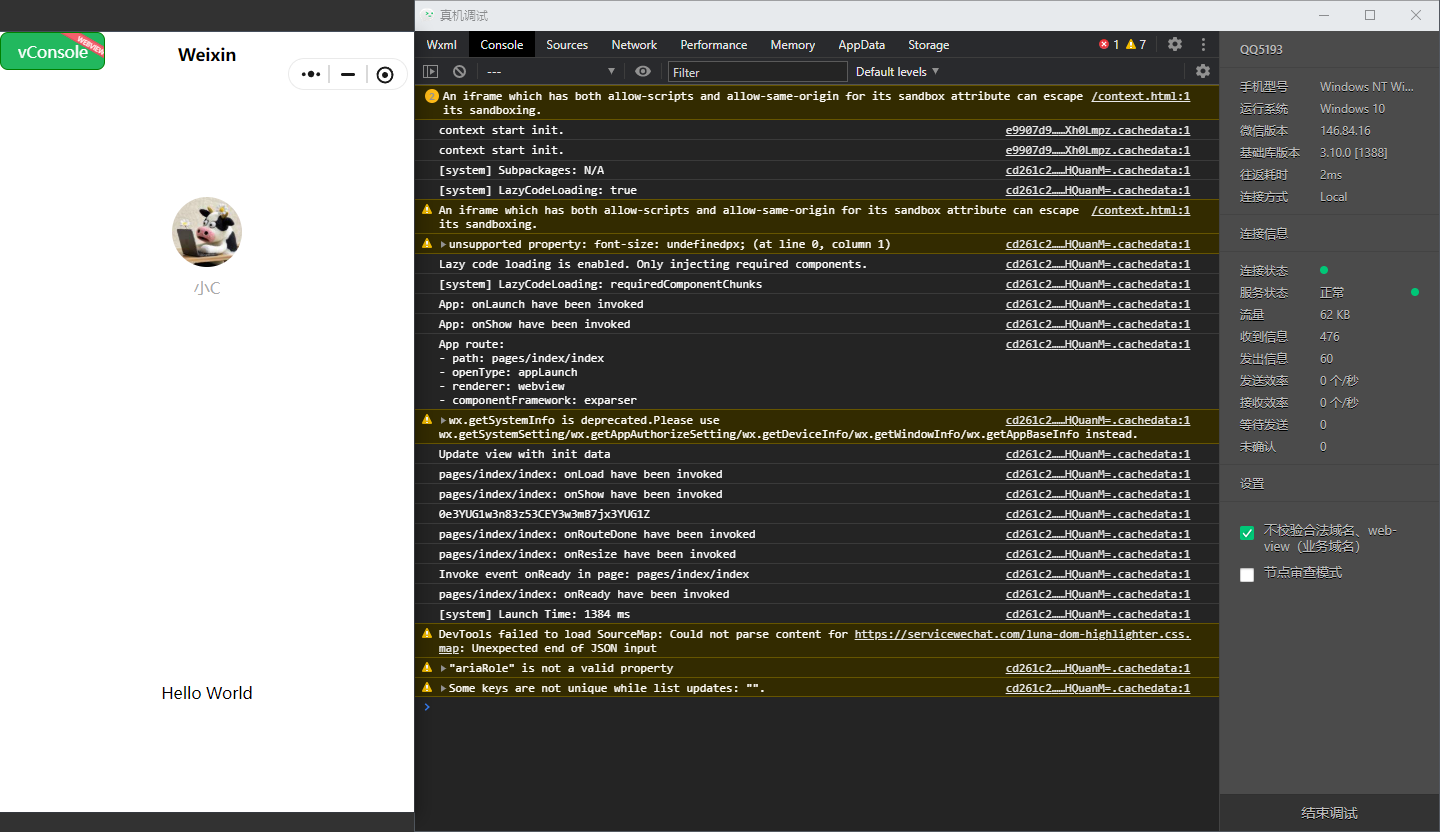Click the mini program three-dot capsule menu
1440x832 pixels.
pyautogui.click(x=311, y=74)
